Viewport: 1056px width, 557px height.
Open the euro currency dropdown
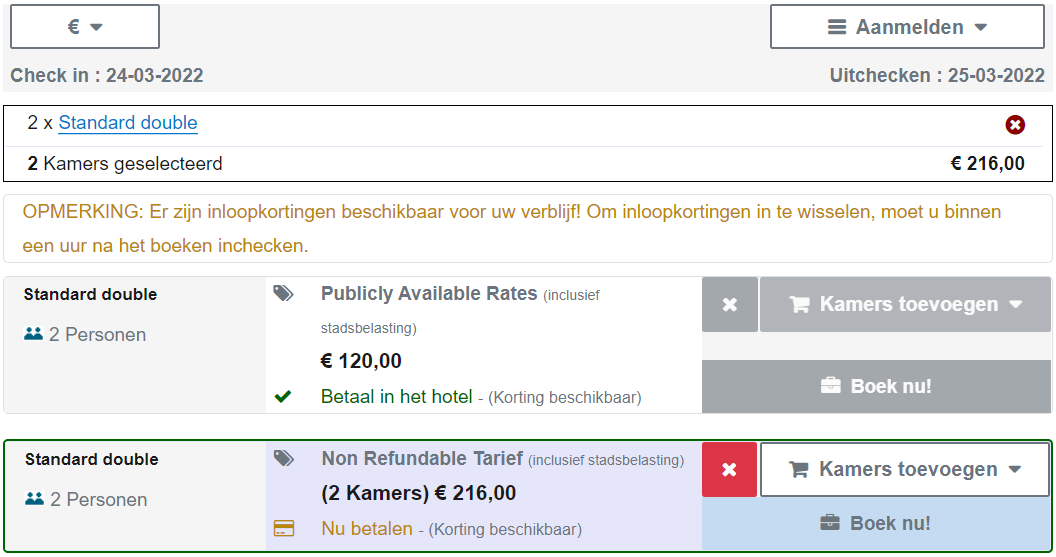[85, 27]
